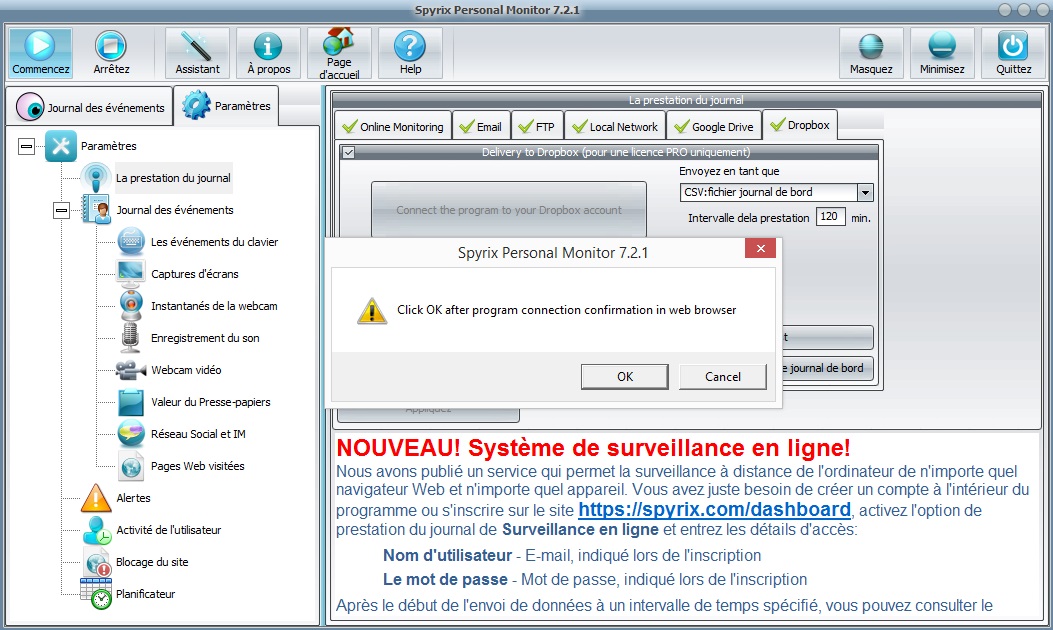
Task: Launch the Assistant wizard
Action: (197, 52)
